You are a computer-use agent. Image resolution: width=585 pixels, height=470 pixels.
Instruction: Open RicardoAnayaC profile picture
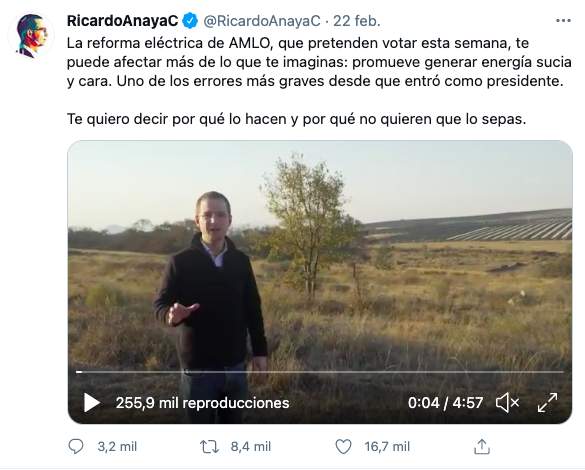(31, 36)
